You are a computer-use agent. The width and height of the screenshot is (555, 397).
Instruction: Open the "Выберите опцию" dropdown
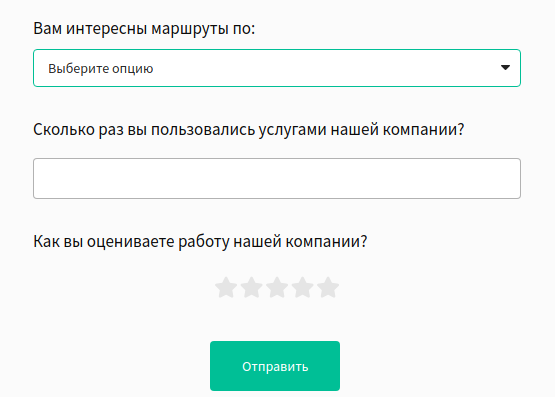(277, 68)
